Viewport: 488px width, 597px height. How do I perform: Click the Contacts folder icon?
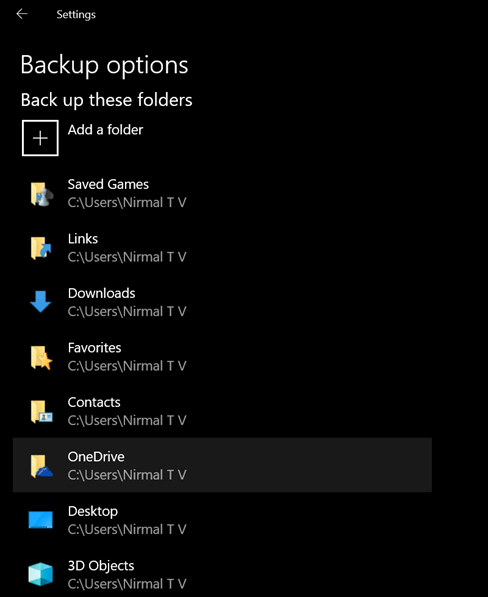pos(41,412)
